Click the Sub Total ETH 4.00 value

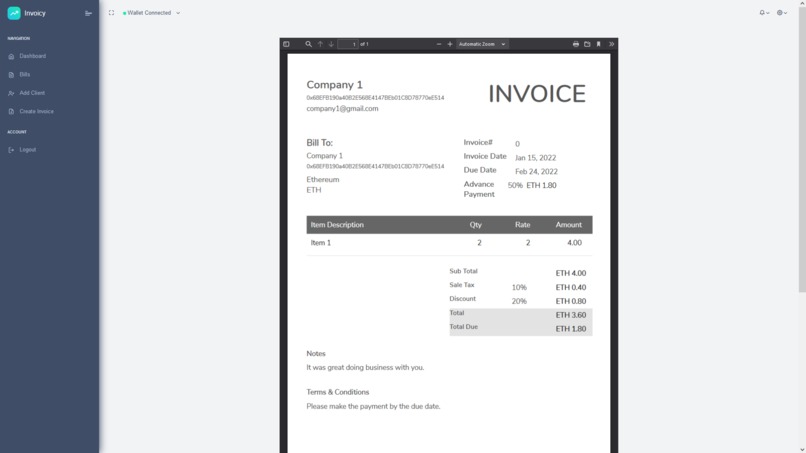click(x=571, y=274)
